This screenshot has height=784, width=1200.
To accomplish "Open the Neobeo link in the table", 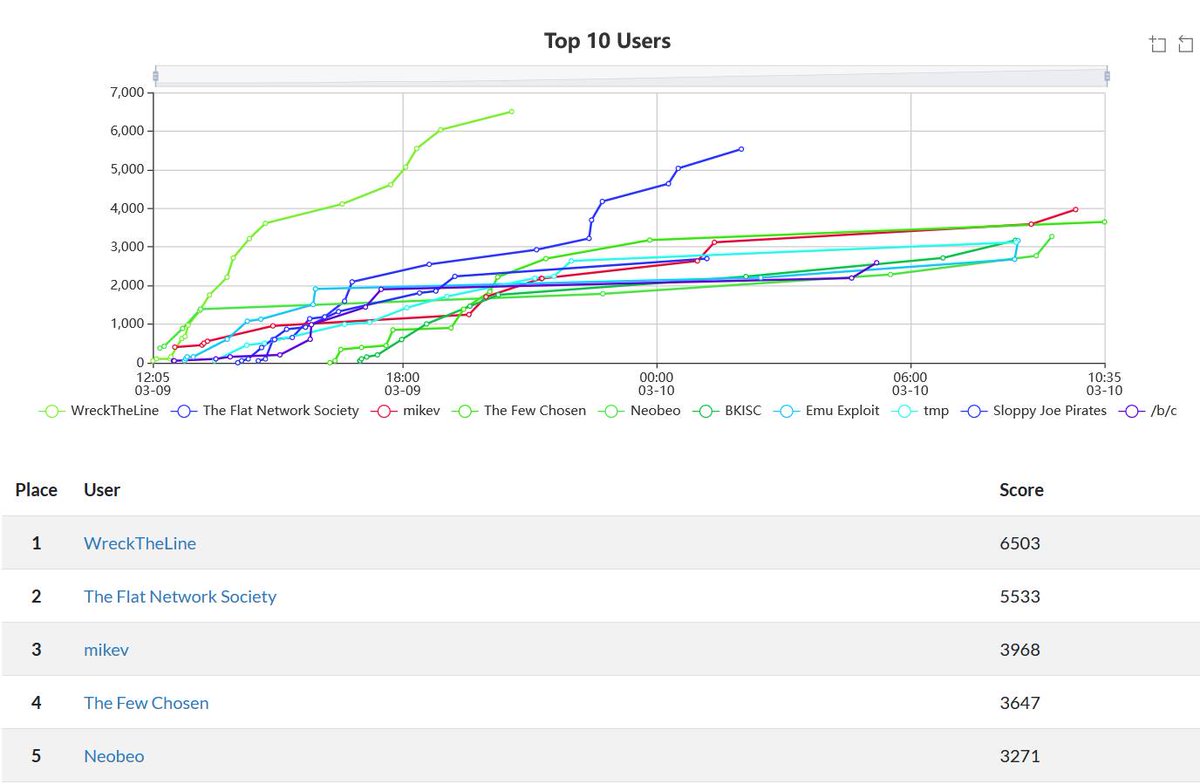I will click(x=113, y=756).
